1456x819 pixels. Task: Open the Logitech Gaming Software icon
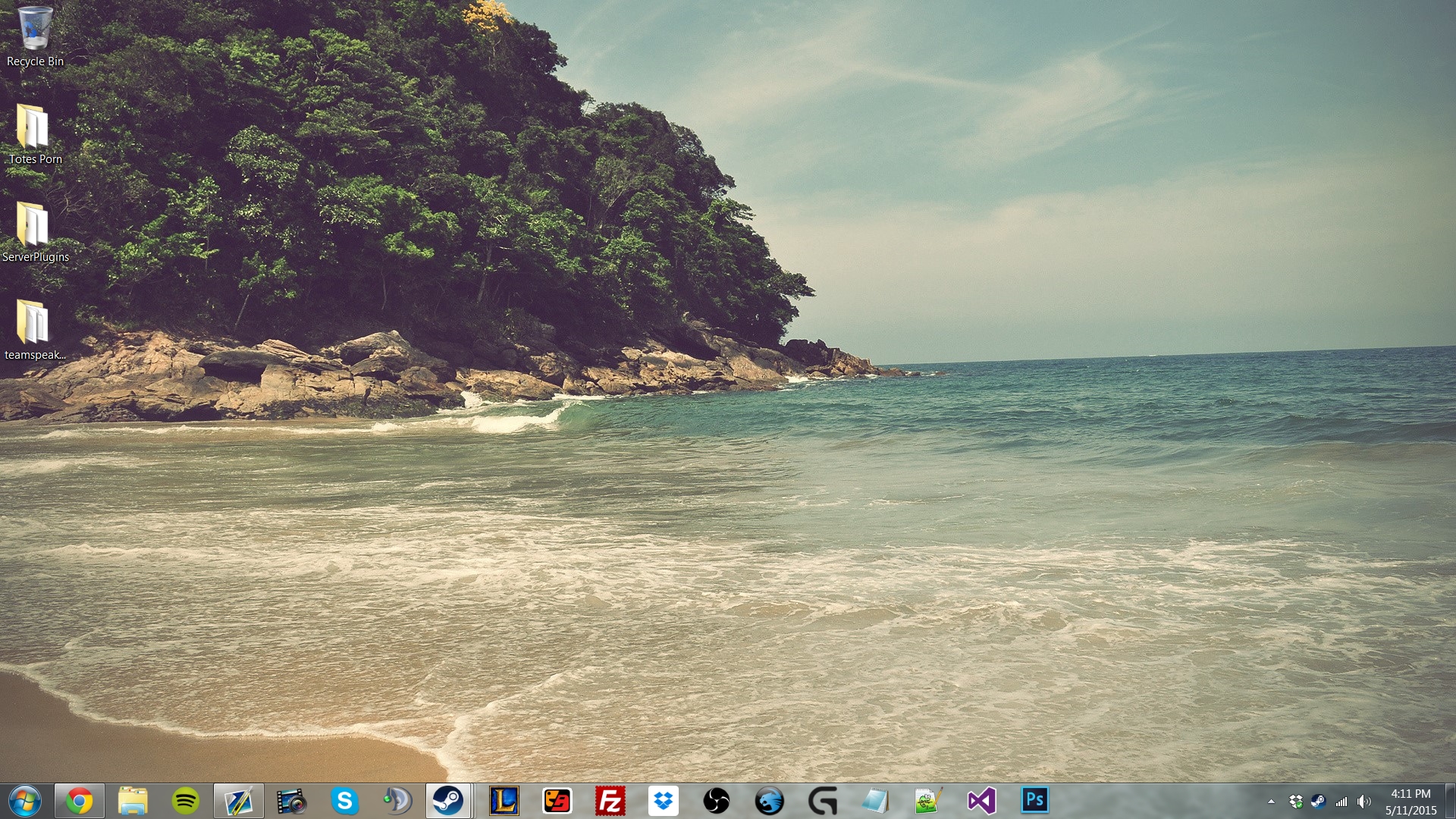click(822, 801)
